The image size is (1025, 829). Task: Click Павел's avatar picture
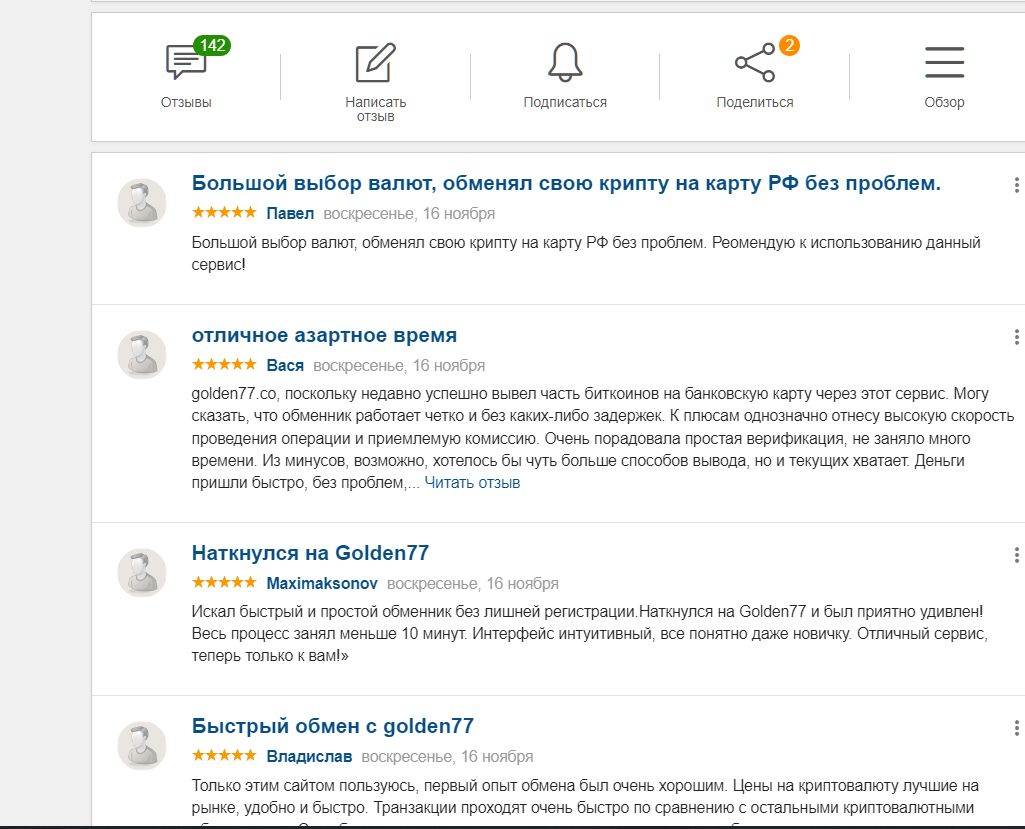click(x=142, y=203)
